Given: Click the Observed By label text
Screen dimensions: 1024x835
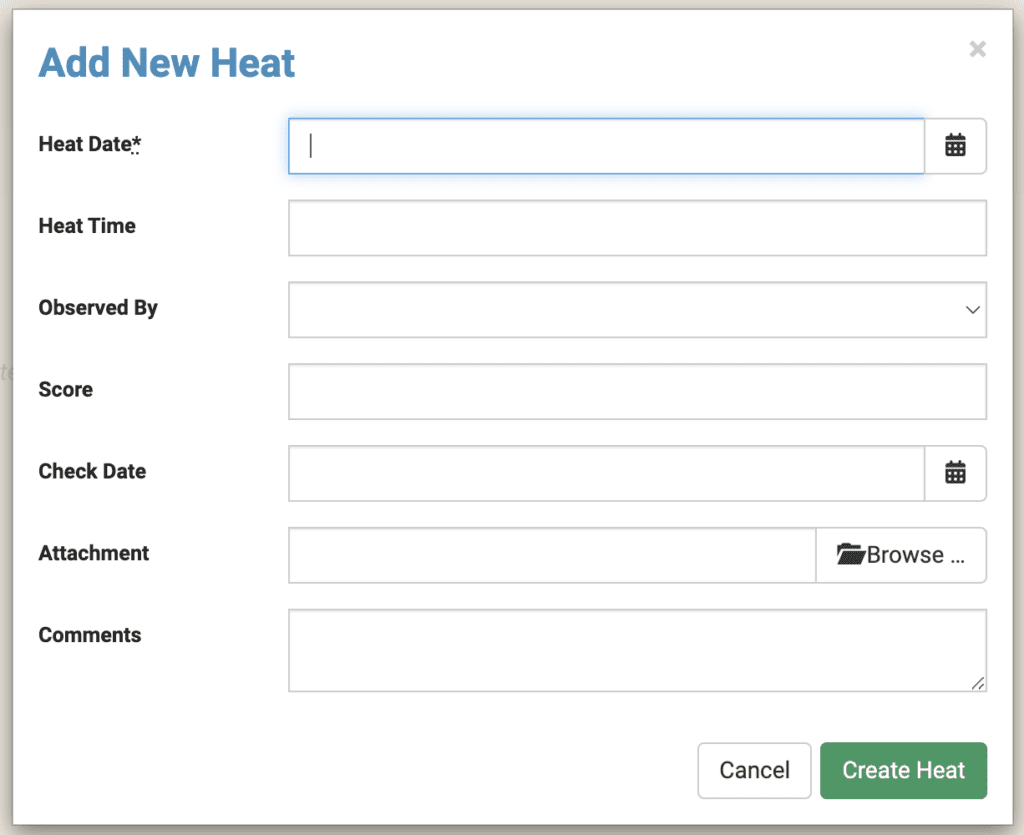Looking at the screenshot, I should point(97,308).
